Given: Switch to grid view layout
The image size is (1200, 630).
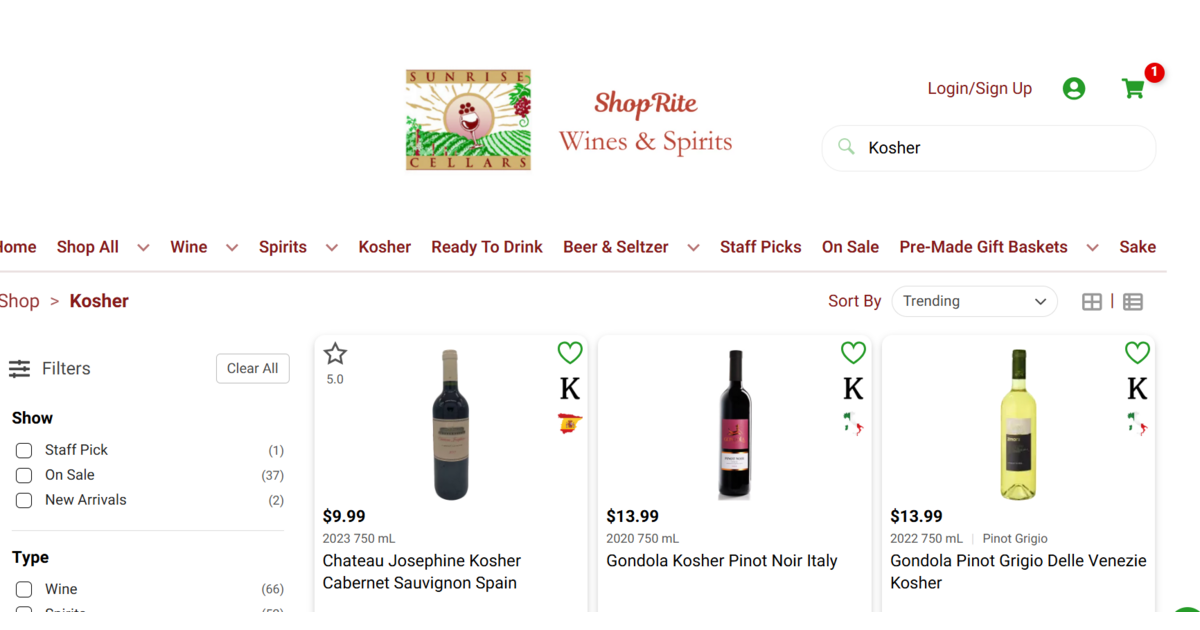Looking at the screenshot, I should pos(1091,300).
